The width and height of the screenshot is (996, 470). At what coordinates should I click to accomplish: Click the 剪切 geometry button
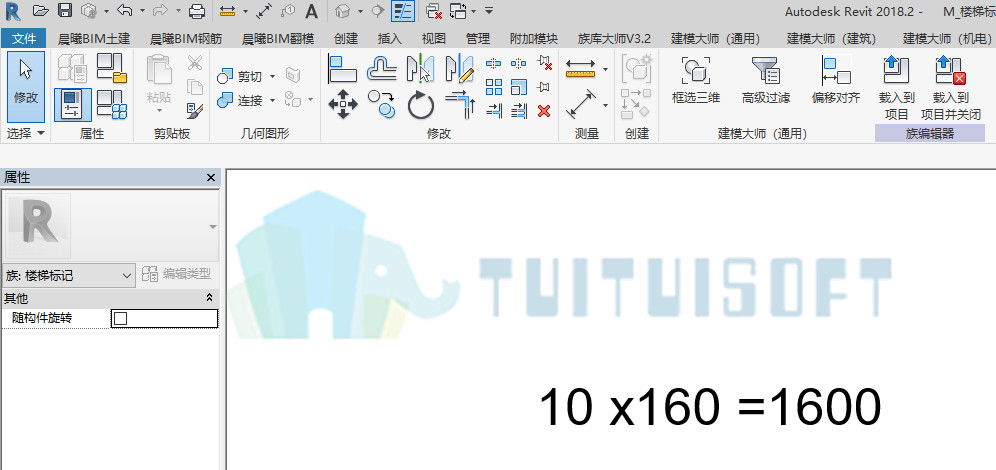239,77
